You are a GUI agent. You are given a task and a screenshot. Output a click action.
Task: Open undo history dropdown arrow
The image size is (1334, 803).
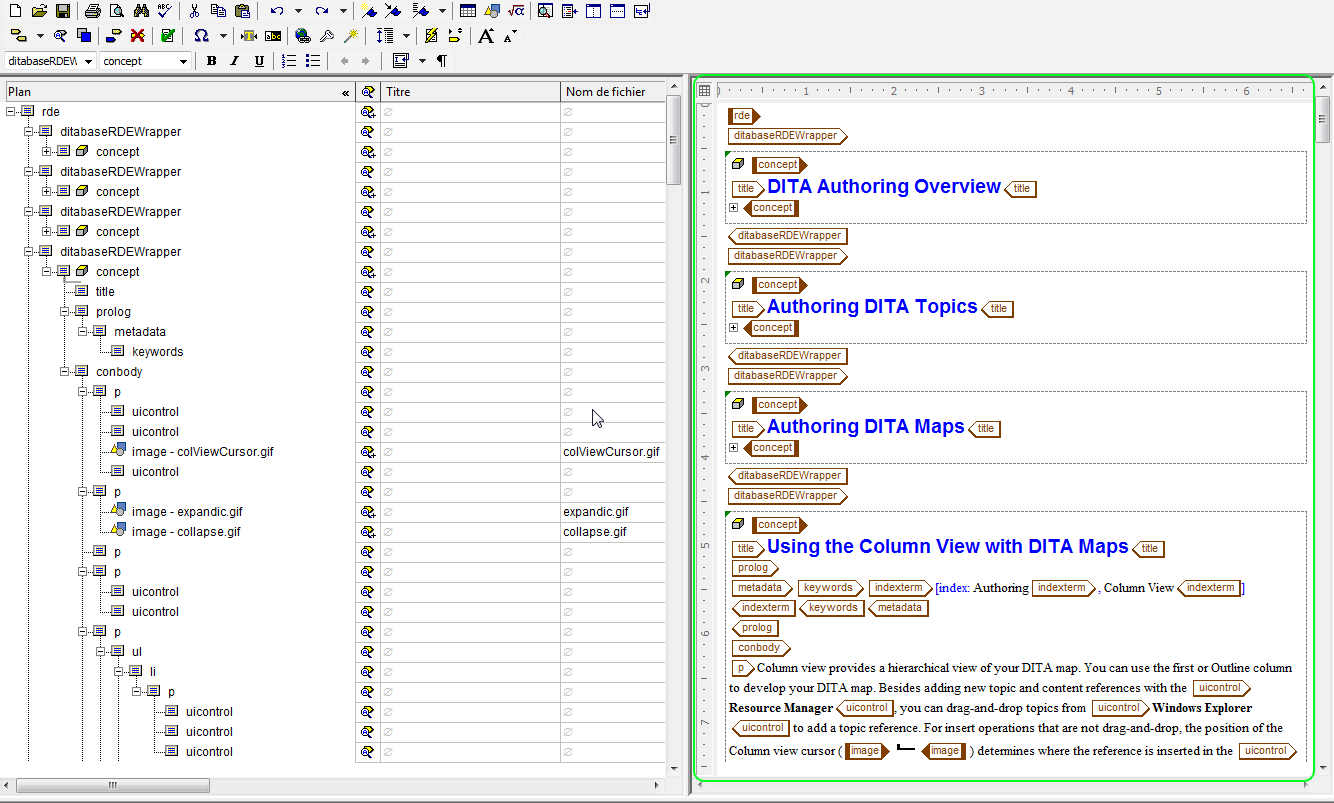[298, 11]
